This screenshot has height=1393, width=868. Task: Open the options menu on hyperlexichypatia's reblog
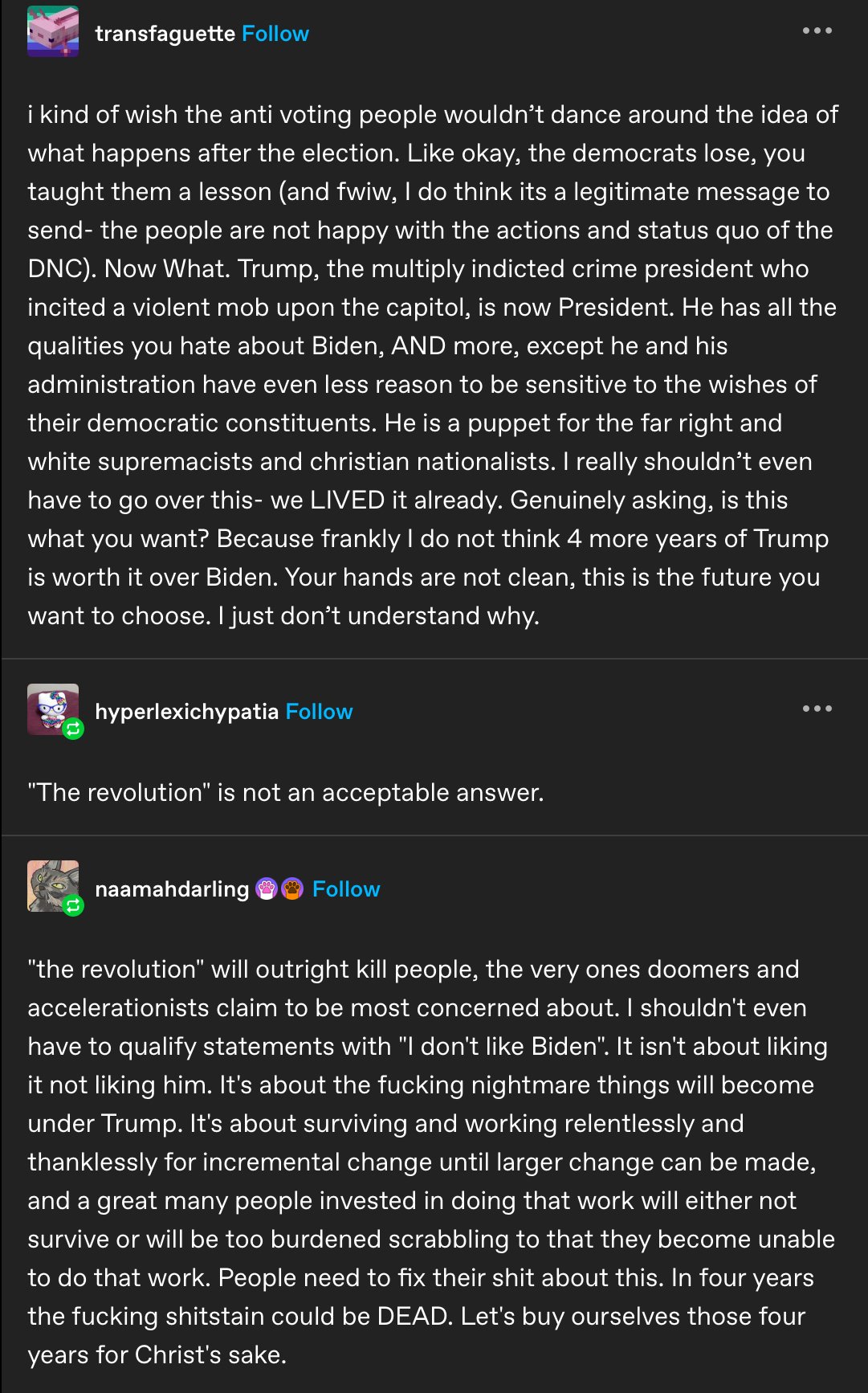click(x=817, y=709)
